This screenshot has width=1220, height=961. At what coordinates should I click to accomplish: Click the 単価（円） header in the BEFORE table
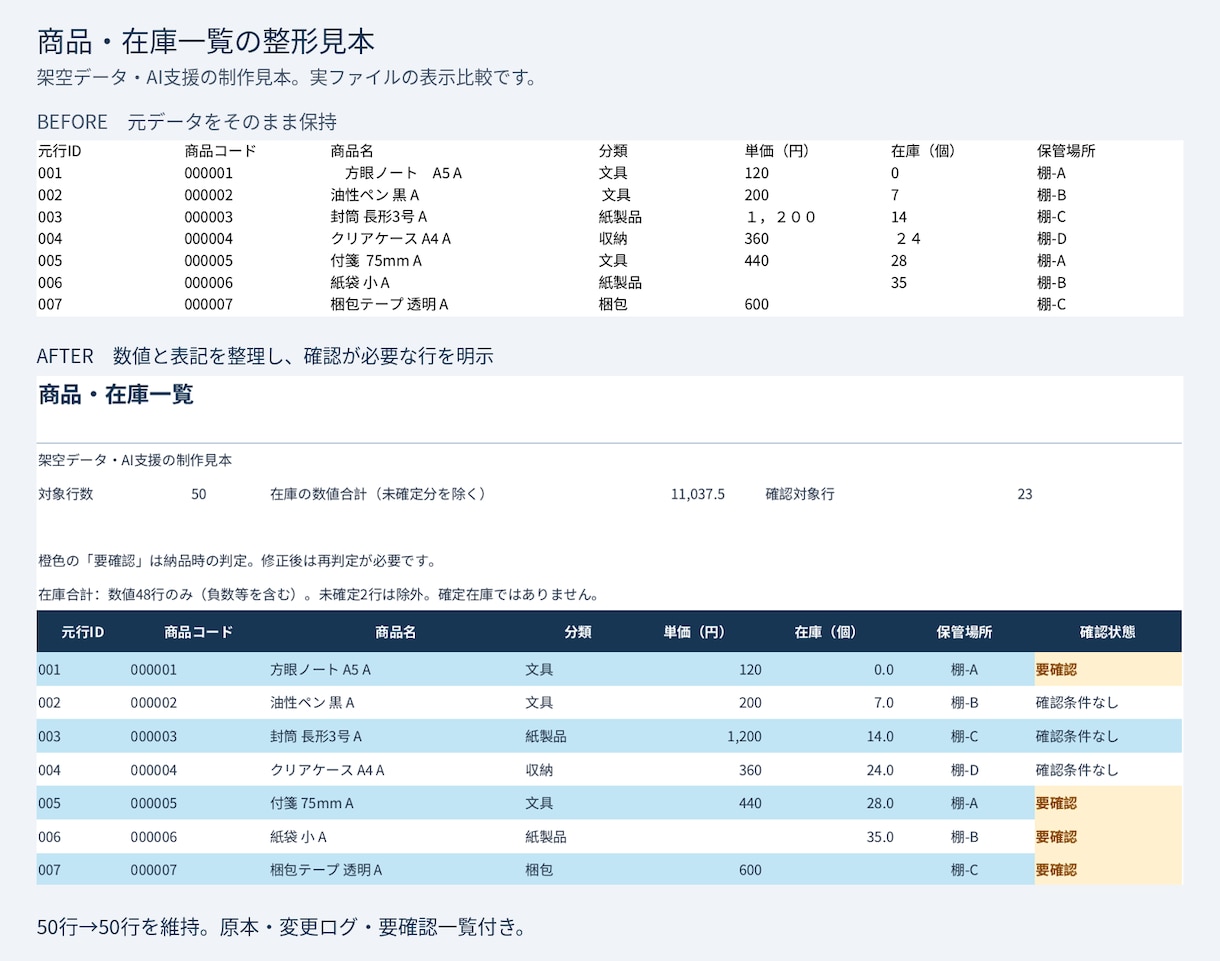[777, 151]
